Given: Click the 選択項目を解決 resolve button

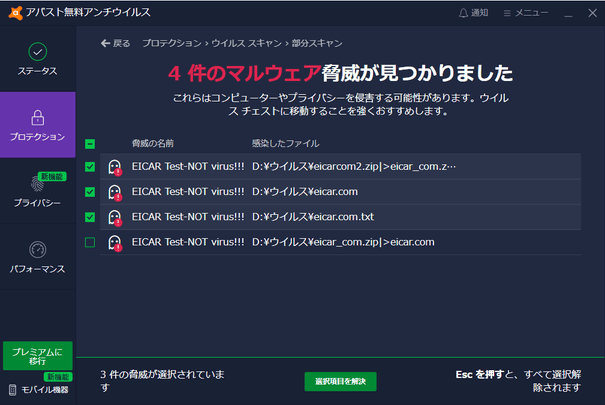Looking at the screenshot, I should (x=340, y=381).
